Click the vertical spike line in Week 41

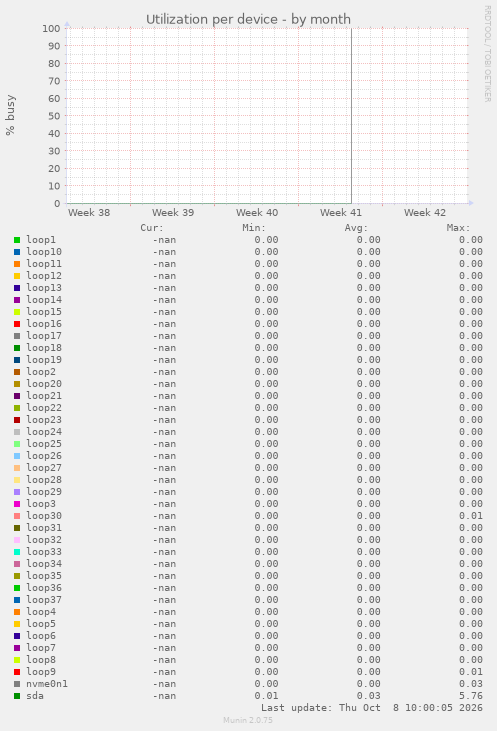(351, 116)
